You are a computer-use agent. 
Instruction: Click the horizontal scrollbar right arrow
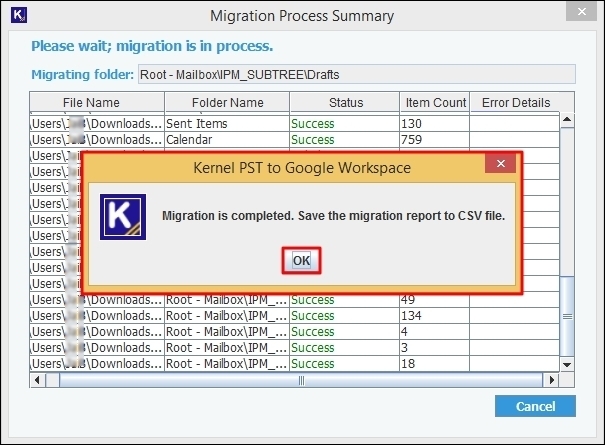552,380
